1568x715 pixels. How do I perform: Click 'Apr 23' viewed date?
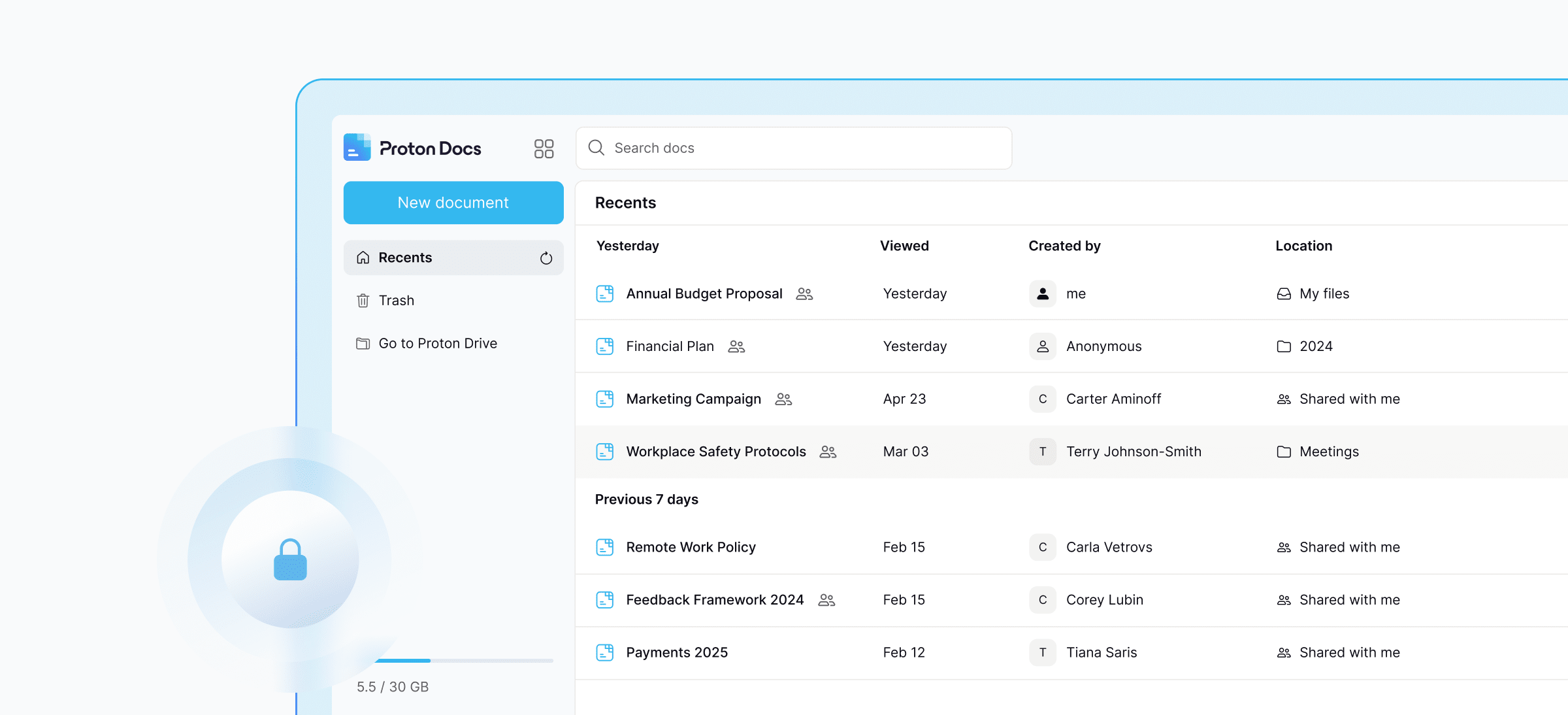point(904,399)
